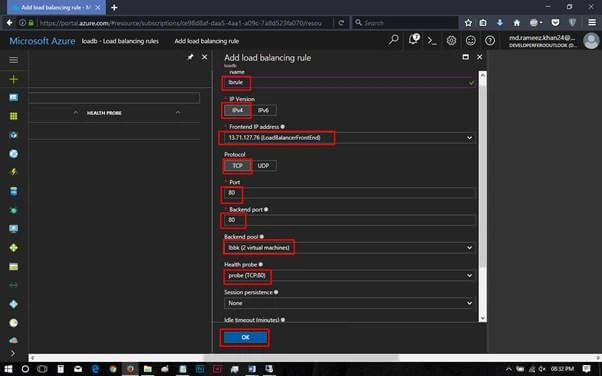Open the account avatar menu
Viewport: 602px width, 376px height.
(591, 40)
